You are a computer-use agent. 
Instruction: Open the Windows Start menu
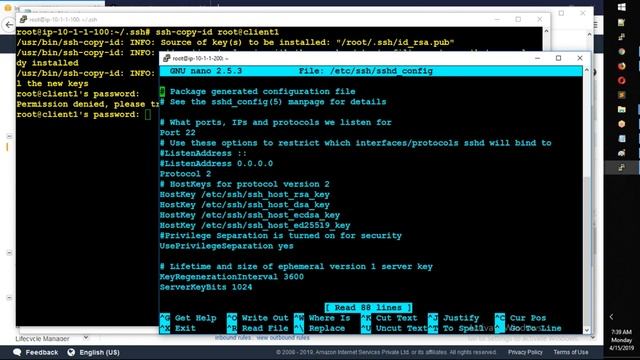coord(622,7)
